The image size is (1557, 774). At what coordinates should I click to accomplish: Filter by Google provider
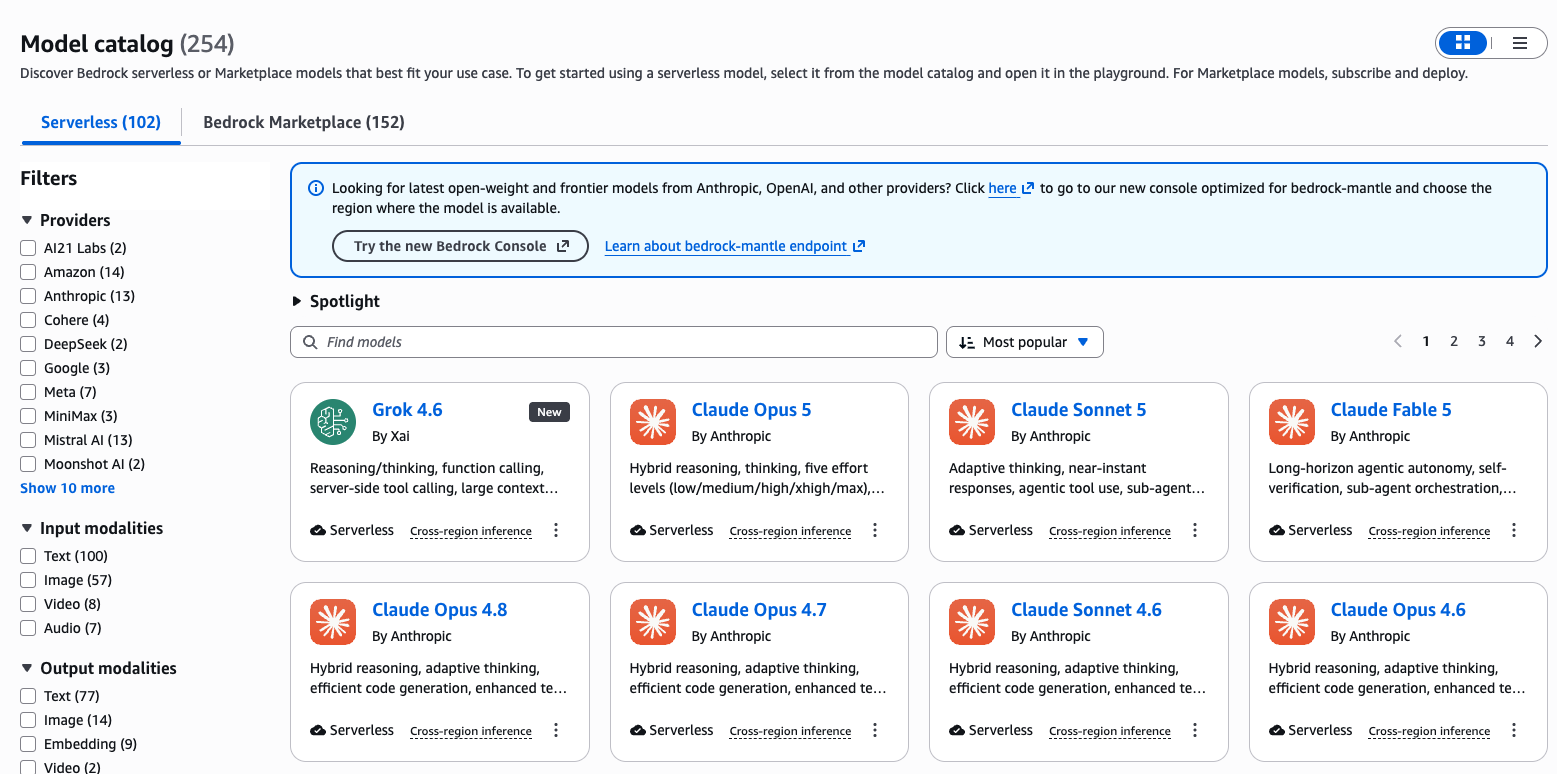click(x=28, y=368)
